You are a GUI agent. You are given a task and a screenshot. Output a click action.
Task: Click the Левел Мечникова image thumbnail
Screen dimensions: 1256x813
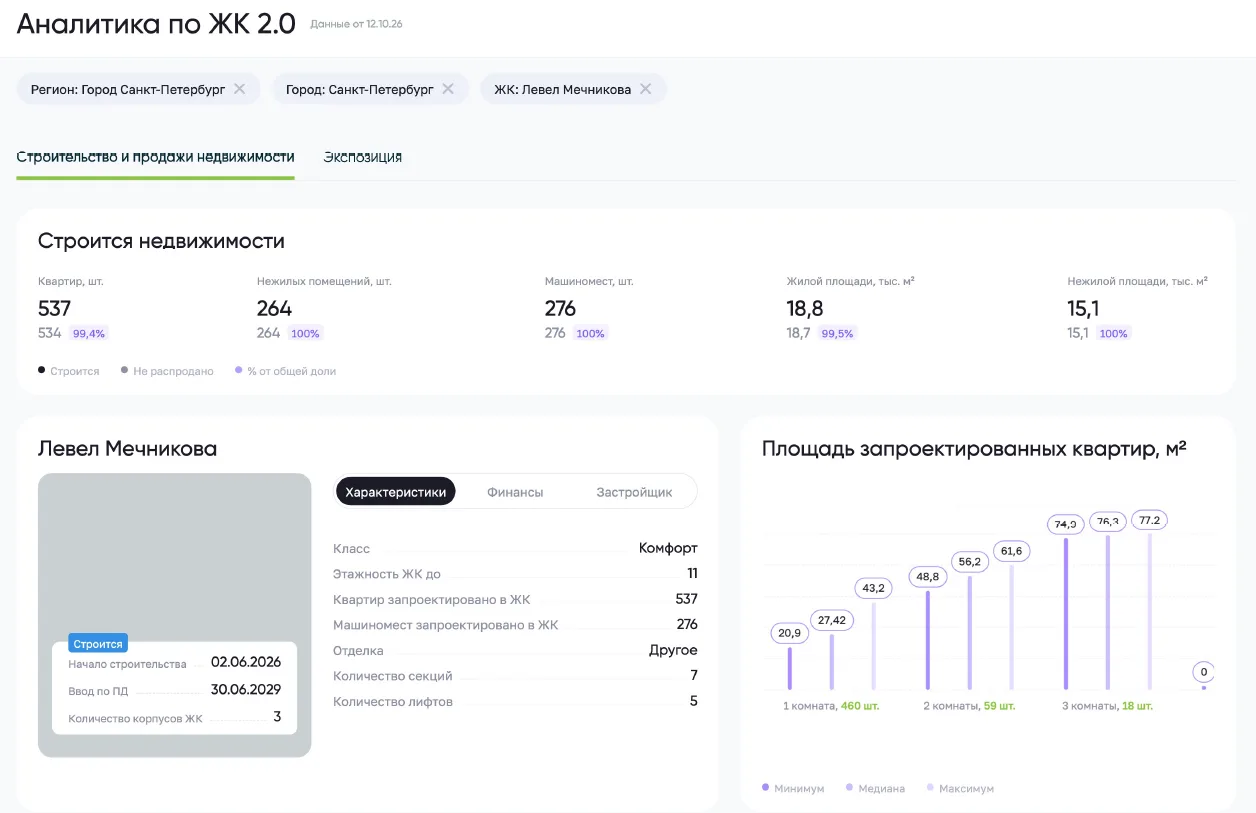[175, 615]
